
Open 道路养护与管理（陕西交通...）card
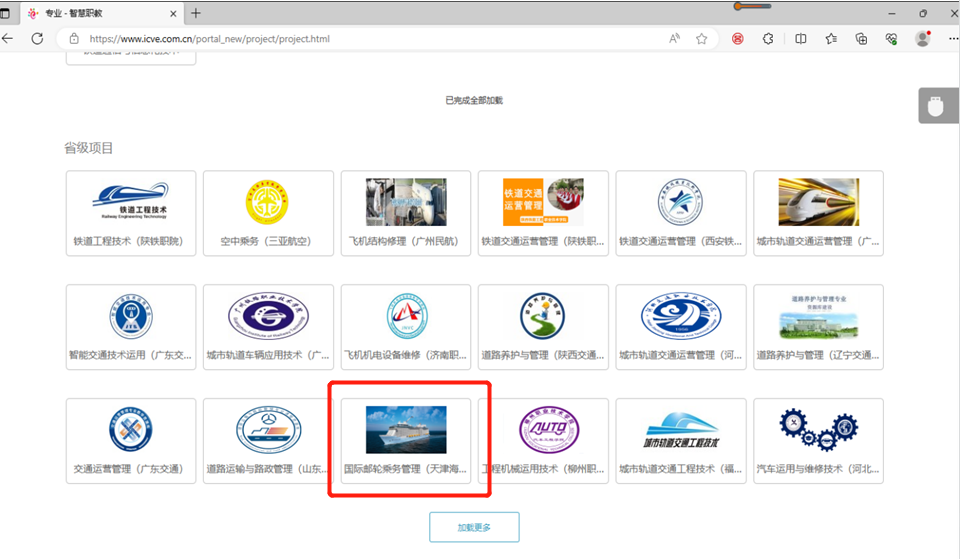pos(543,327)
